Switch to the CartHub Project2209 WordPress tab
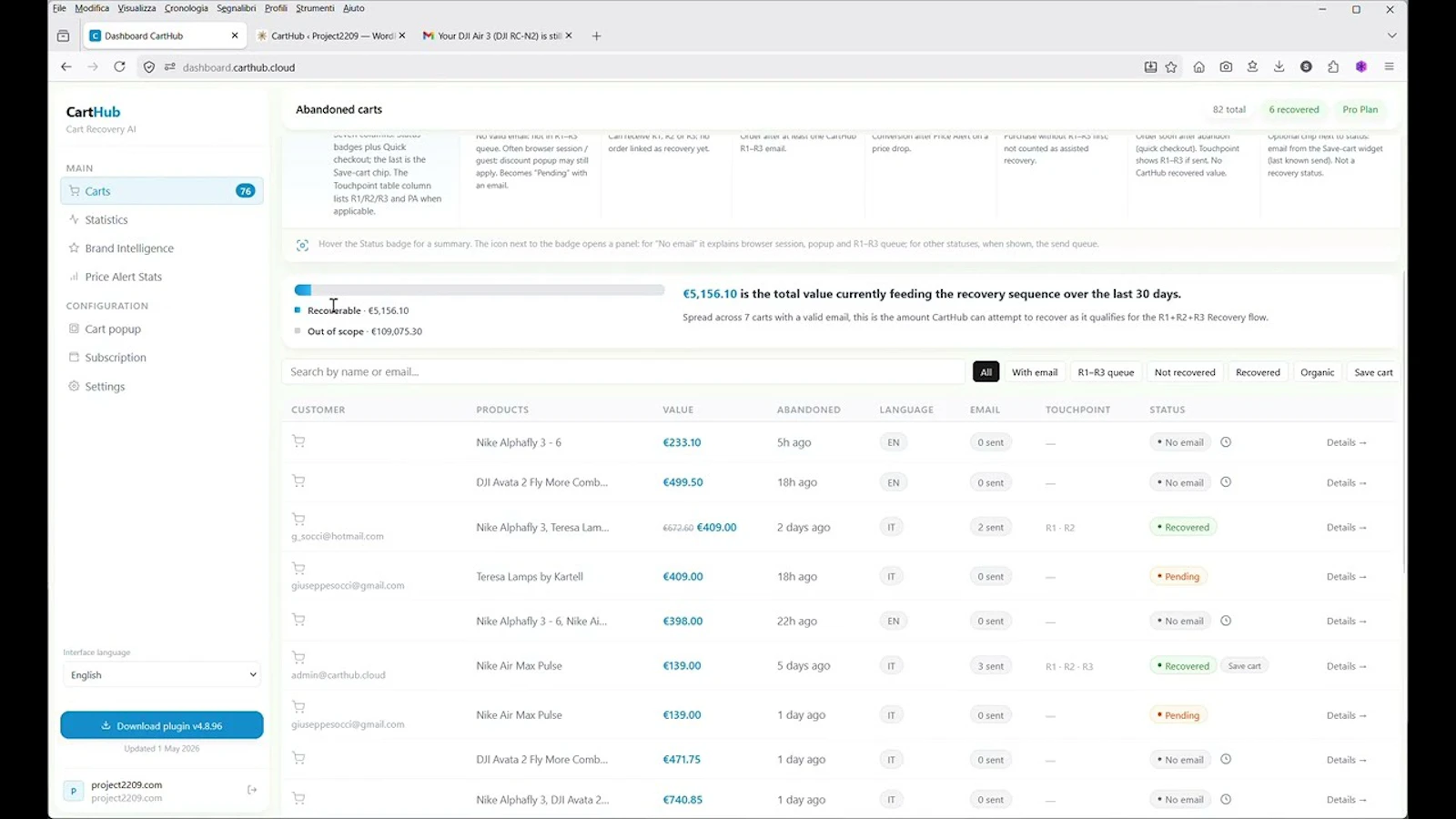The image size is (1456, 819). (x=331, y=35)
